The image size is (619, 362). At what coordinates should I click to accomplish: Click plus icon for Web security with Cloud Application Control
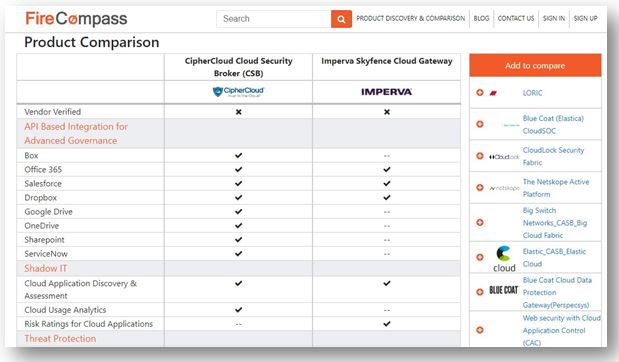coord(480,330)
